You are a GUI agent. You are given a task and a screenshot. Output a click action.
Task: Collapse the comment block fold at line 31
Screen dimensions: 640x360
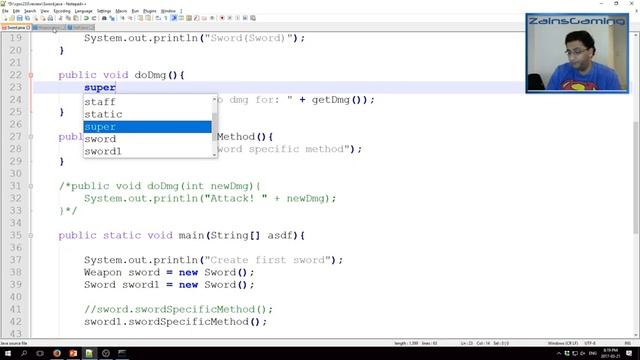point(31,186)
